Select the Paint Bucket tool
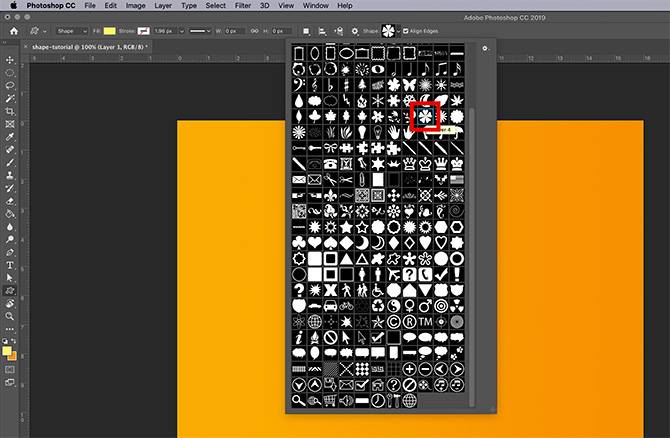 pos(9,214)
